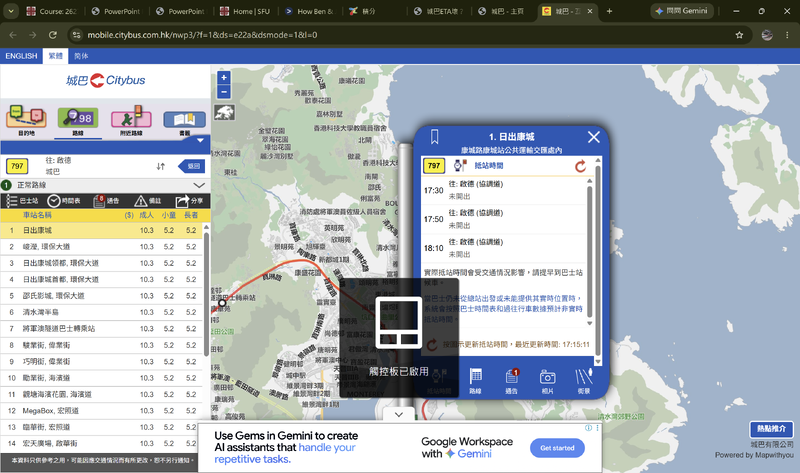Select stop row 邵氏影城, 環保大道
The height and width of the screenshot is (473, 800).
click(102, 295)
